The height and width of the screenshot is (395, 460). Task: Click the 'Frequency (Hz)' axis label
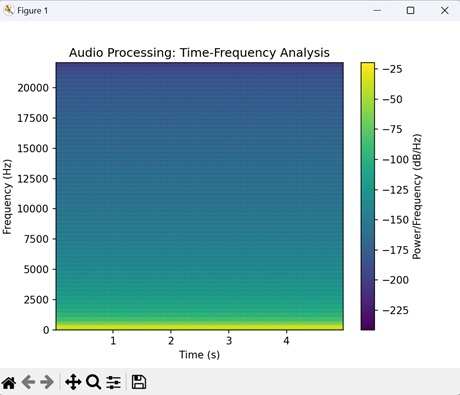click(7, 197)
